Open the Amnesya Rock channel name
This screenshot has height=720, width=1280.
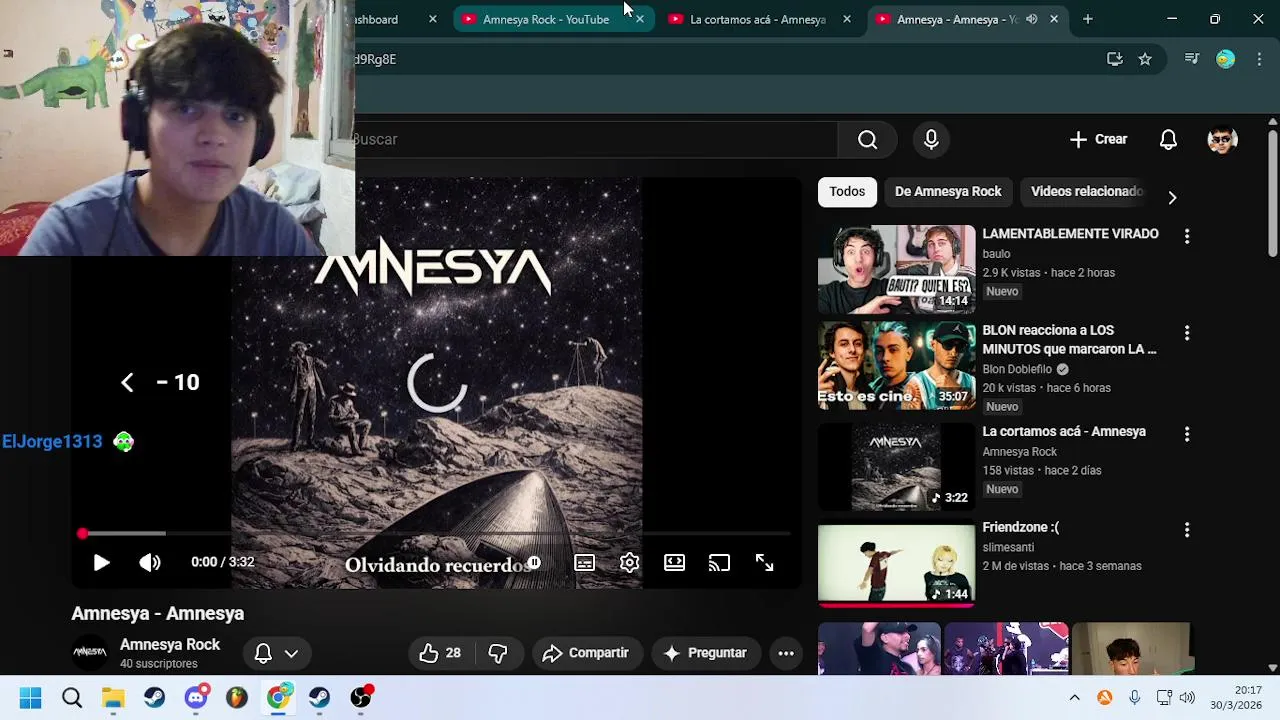[170, 645]
